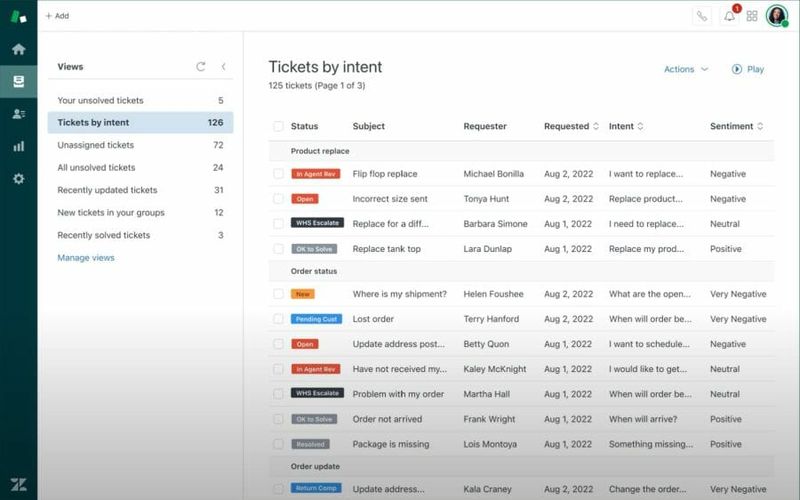The width and height of the screenshot is (800, 500).
Task: Check the Problem with my order ticket
Action: [278, 394]
